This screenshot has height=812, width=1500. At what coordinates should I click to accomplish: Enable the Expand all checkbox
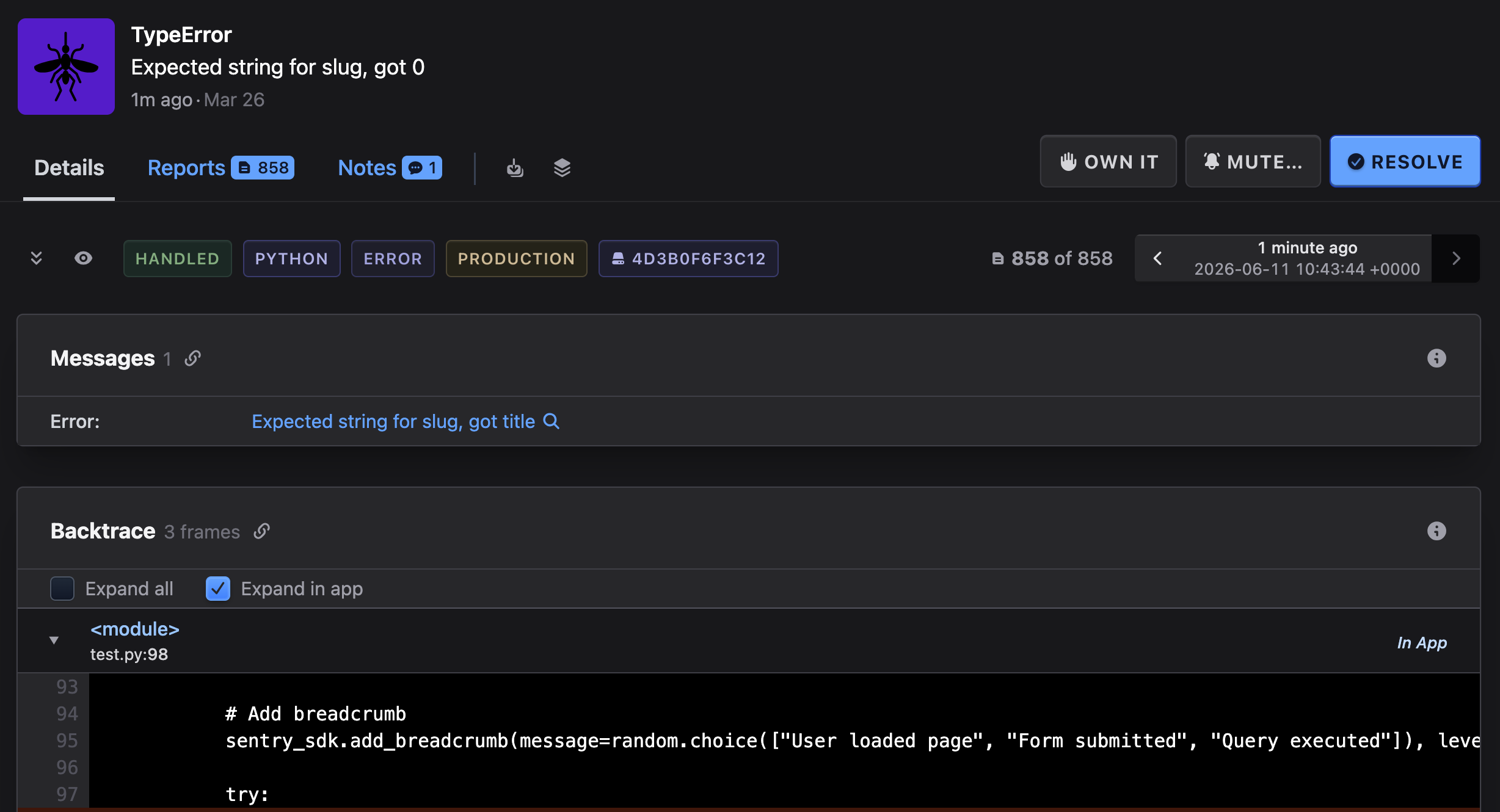coord(62,589)
